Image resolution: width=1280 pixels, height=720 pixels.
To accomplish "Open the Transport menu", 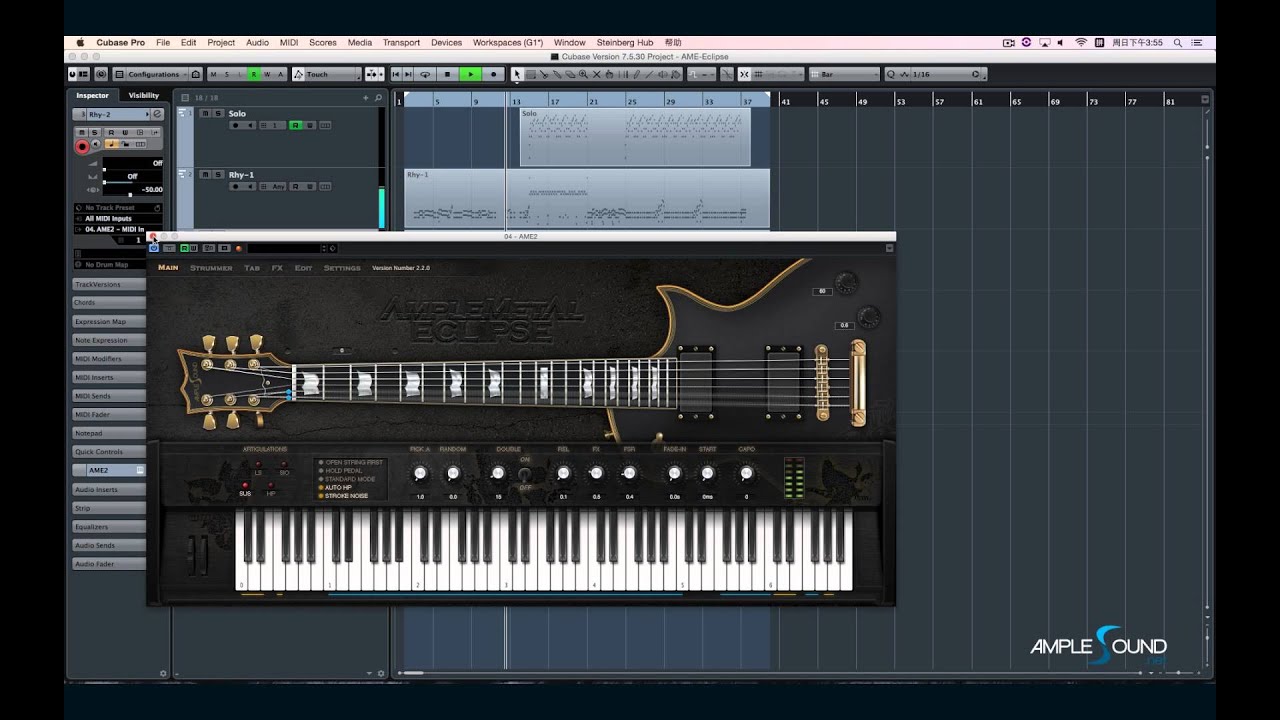I will pyautogui.click(x=401, y=42).
